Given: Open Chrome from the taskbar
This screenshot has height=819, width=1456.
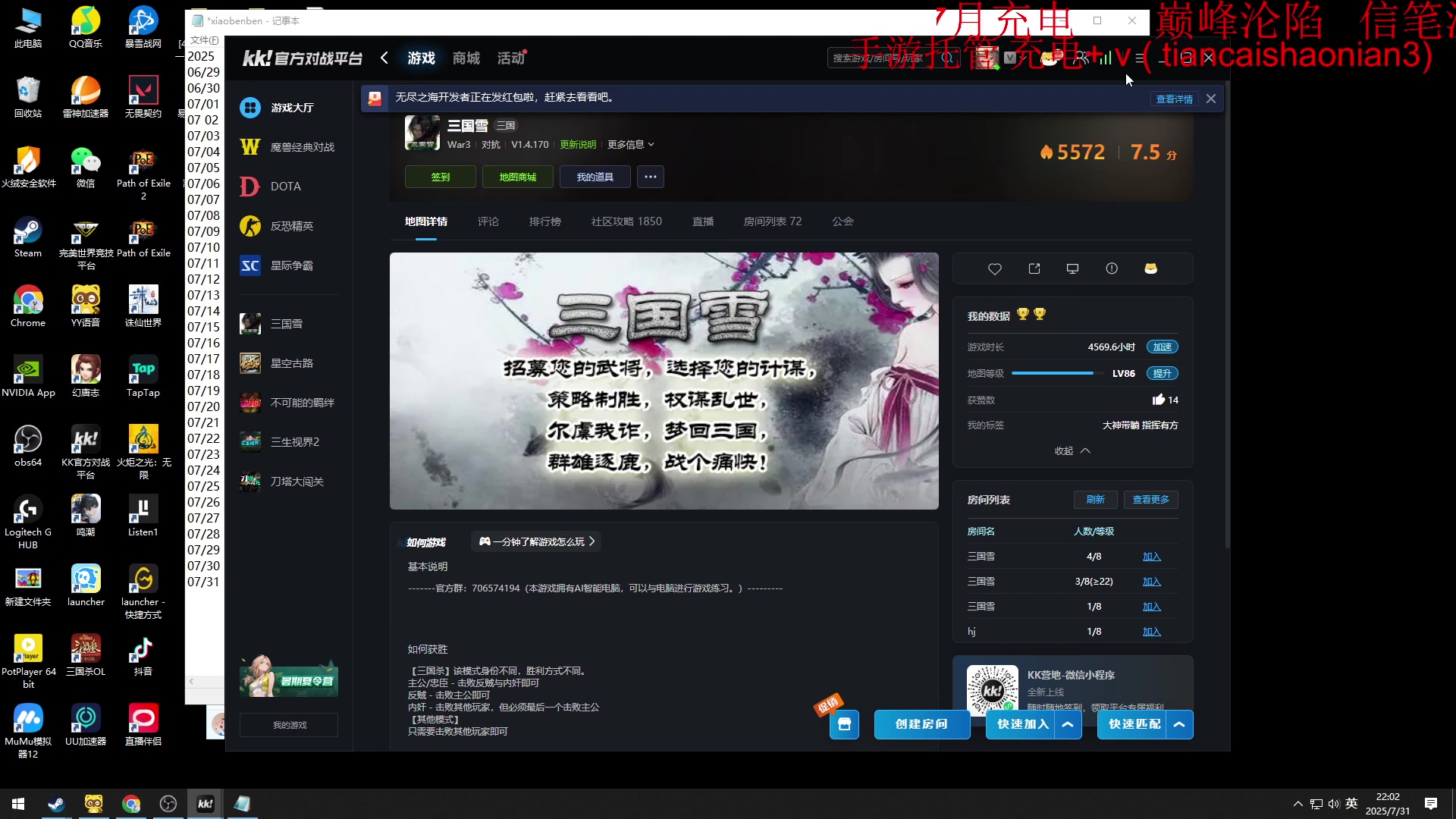Looking at the screenshot, I should click(x=131, y=804).
